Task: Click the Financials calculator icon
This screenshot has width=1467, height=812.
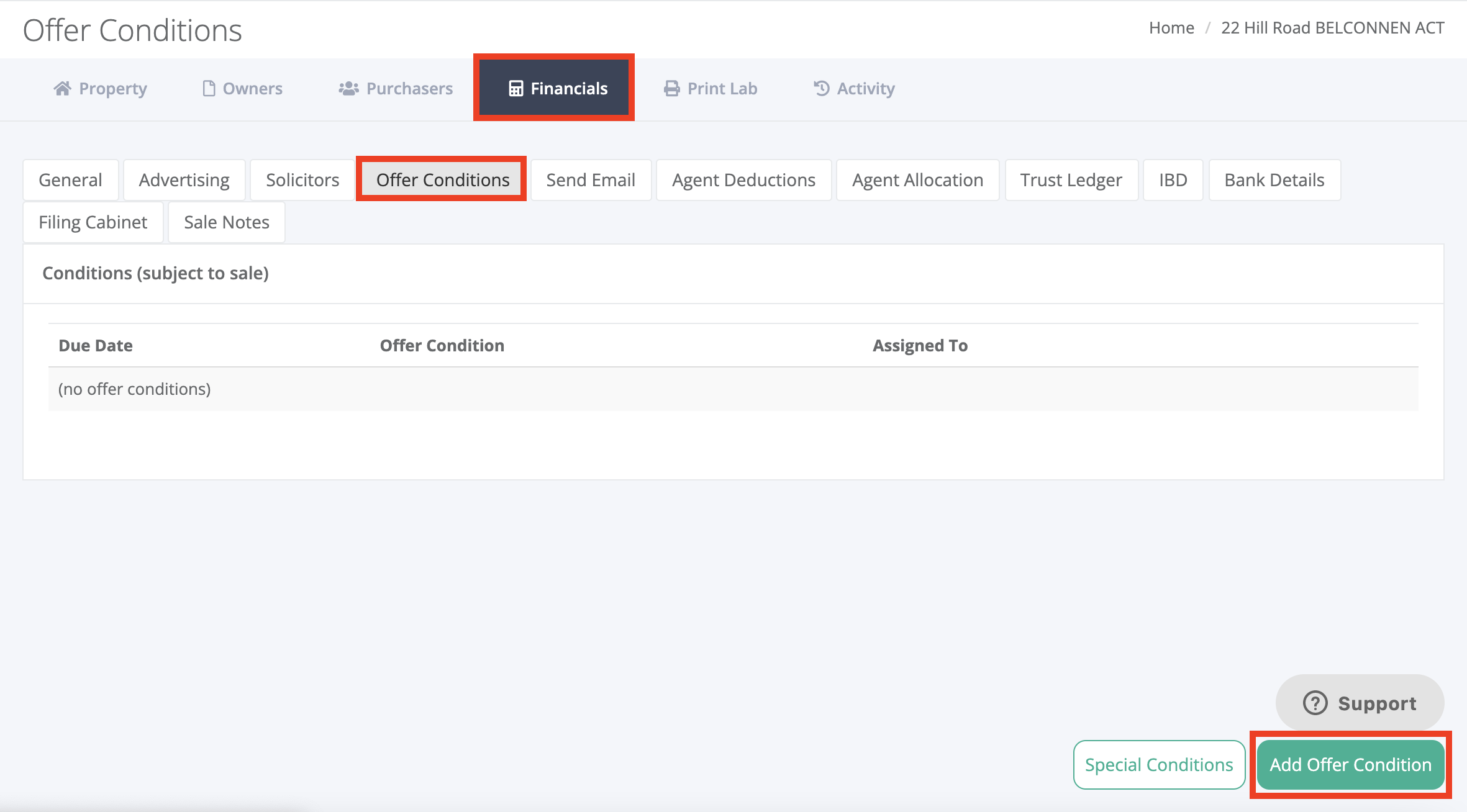Action: click(515, 89)
